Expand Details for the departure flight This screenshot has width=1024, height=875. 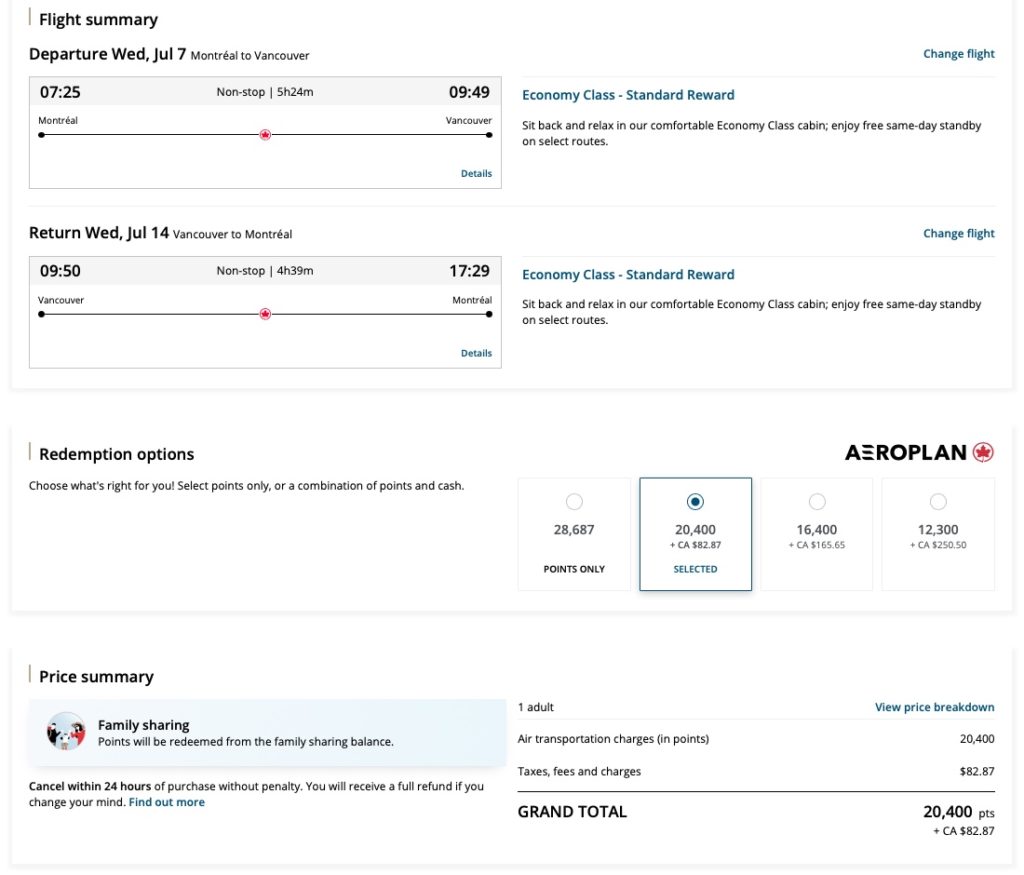click(476, 172)
